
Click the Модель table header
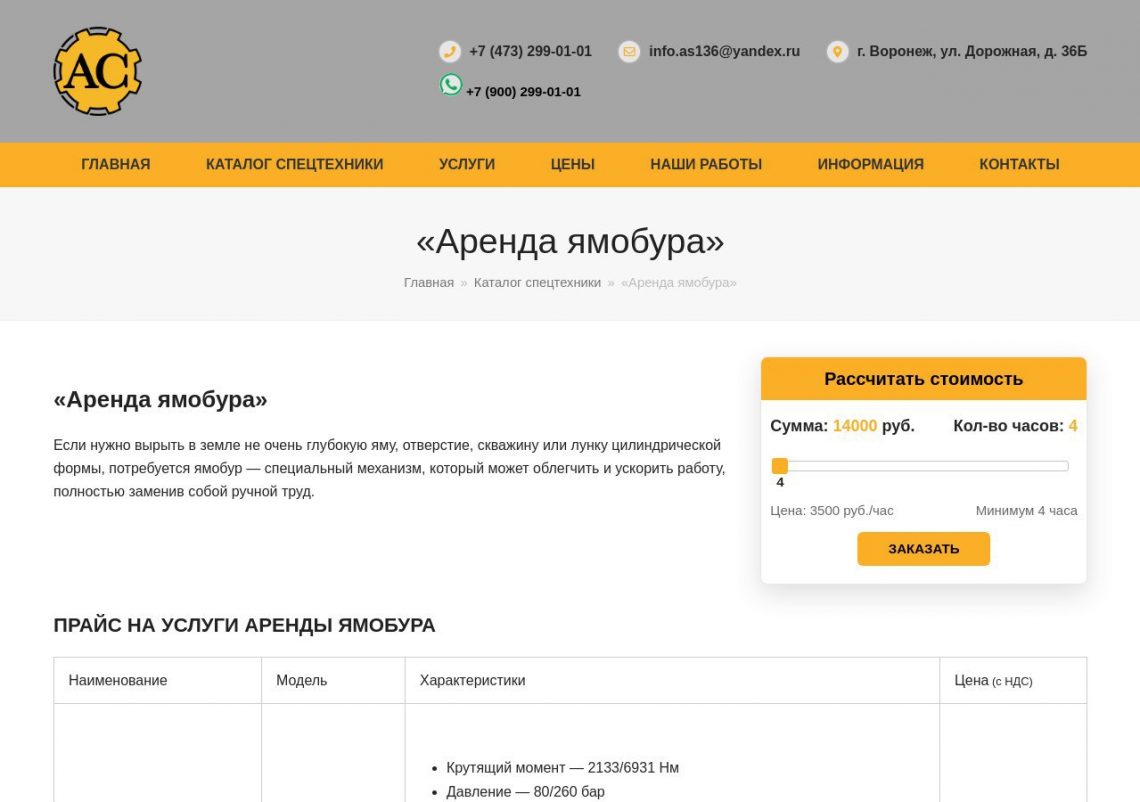point(301,681)
